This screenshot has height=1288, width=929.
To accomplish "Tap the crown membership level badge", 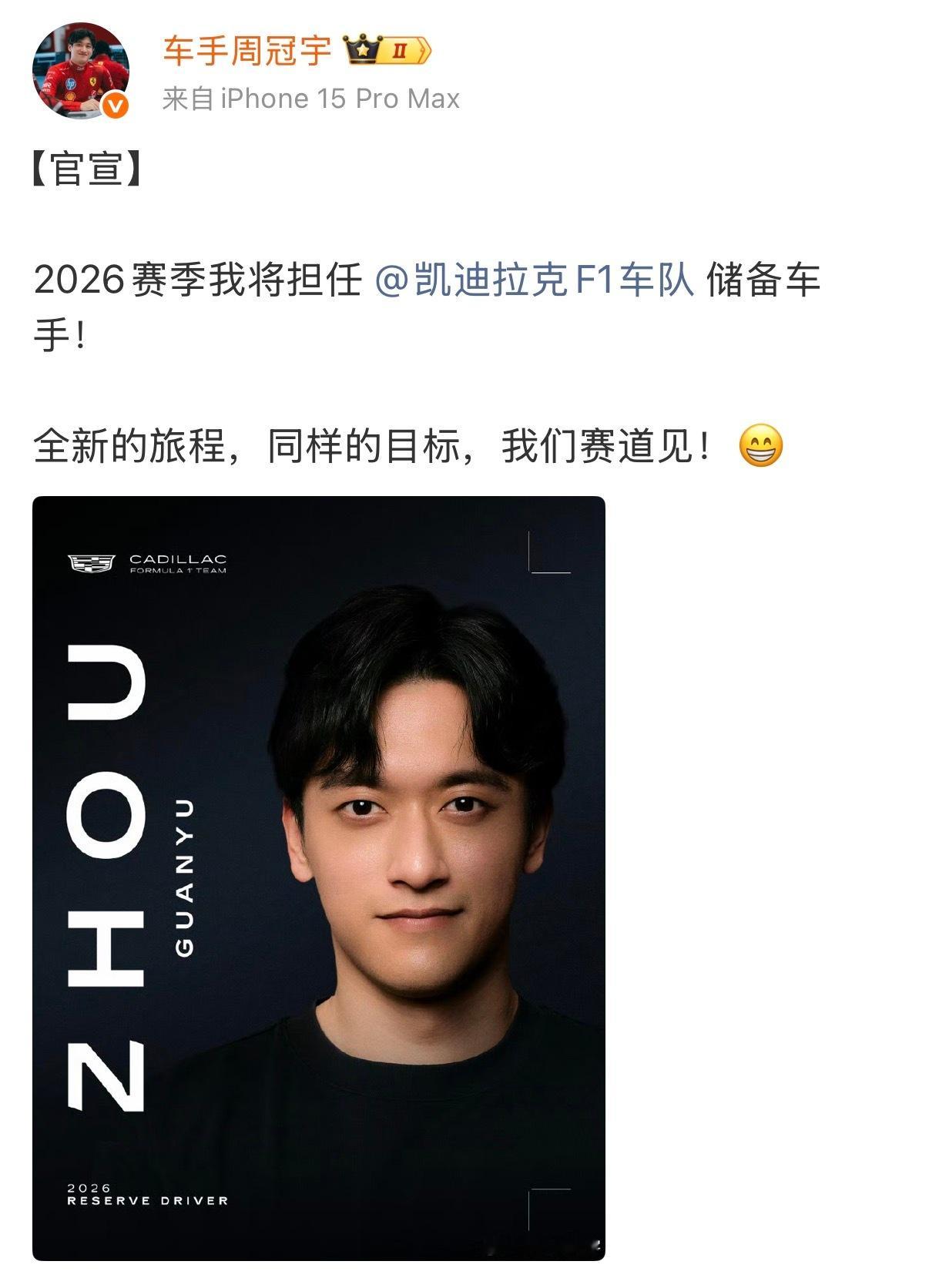I will pos(387,52).
